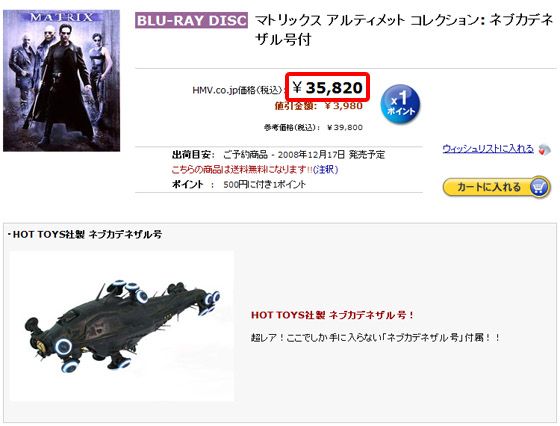This screenshot has height=426, width=560.
Task: Click the black HOT TOYS社製 section header
Action: point(85,234)
